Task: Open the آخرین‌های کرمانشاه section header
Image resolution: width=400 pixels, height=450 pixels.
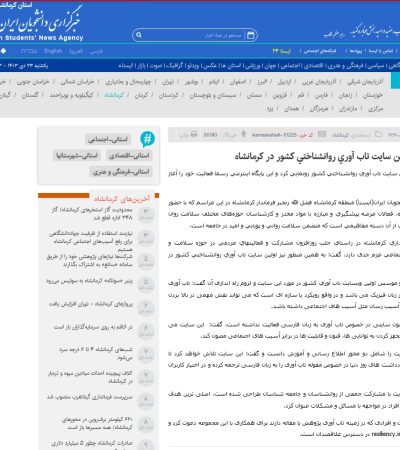Action: click(122, 199)
